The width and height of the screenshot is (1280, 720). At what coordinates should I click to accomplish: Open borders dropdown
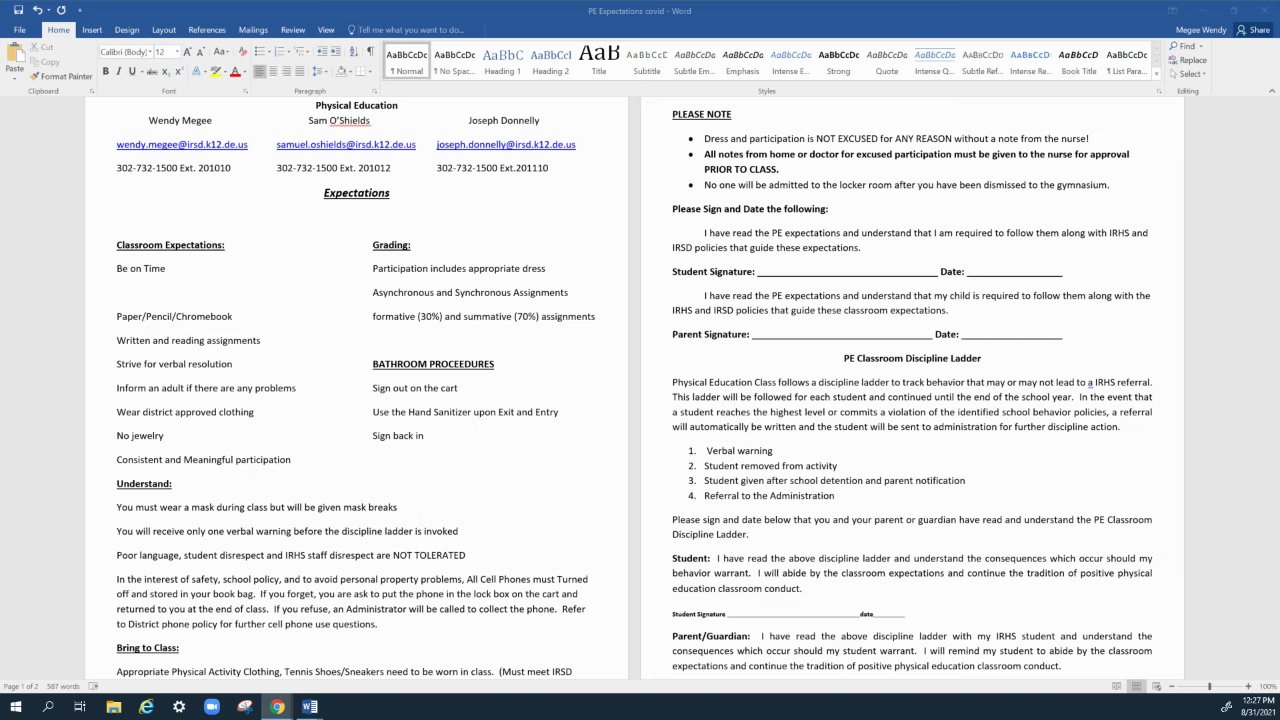click(371, 71)
